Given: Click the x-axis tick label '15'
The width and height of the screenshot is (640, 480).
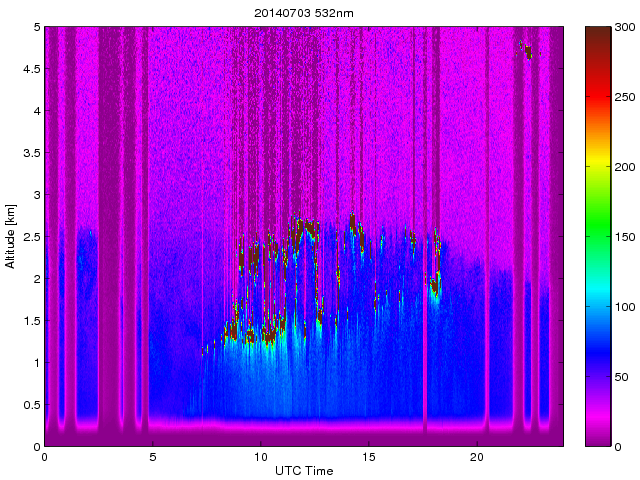Looking at the screenshot, I should pos(369,457).
